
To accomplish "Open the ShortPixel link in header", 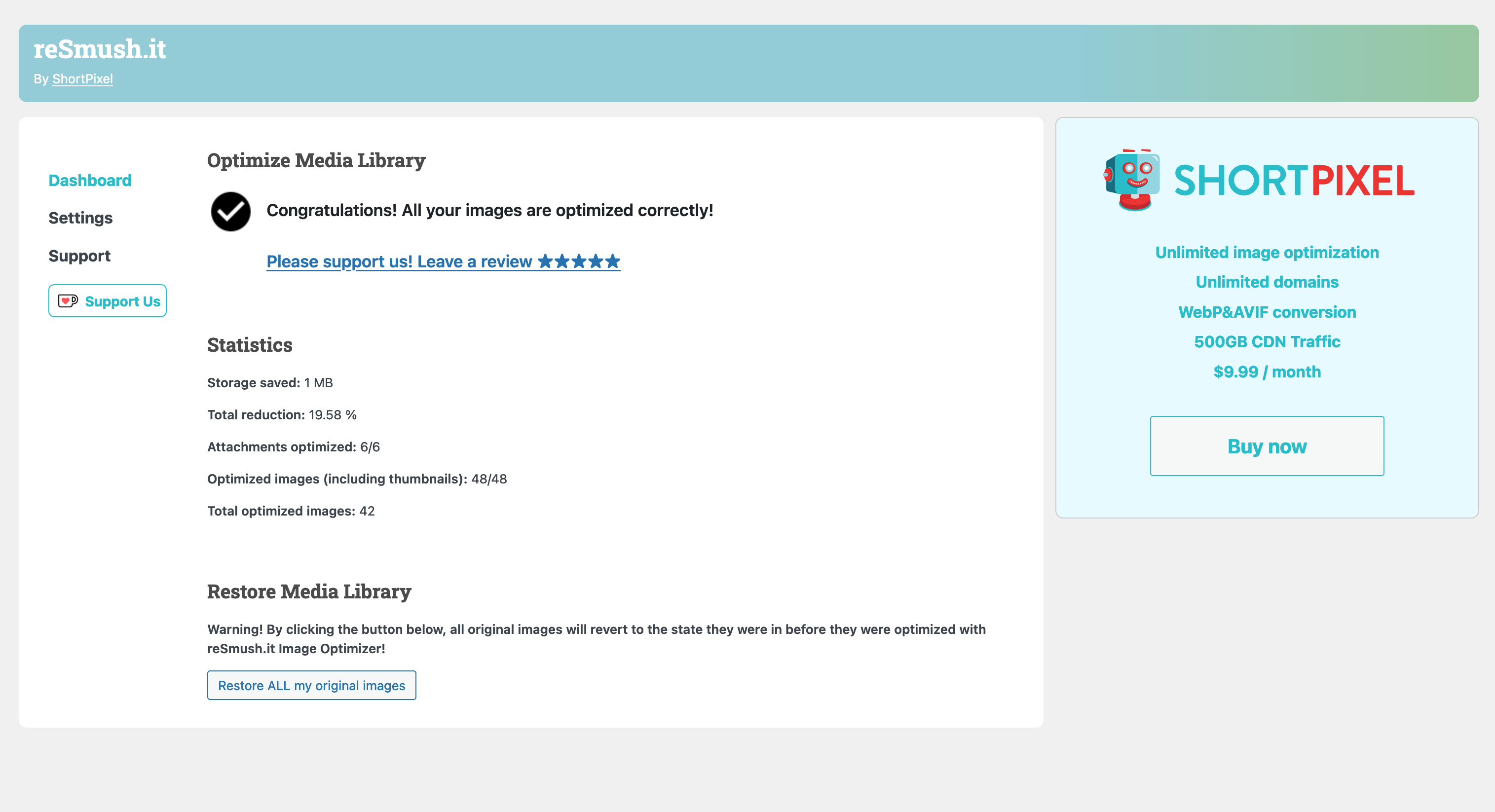I will (82, 79).
